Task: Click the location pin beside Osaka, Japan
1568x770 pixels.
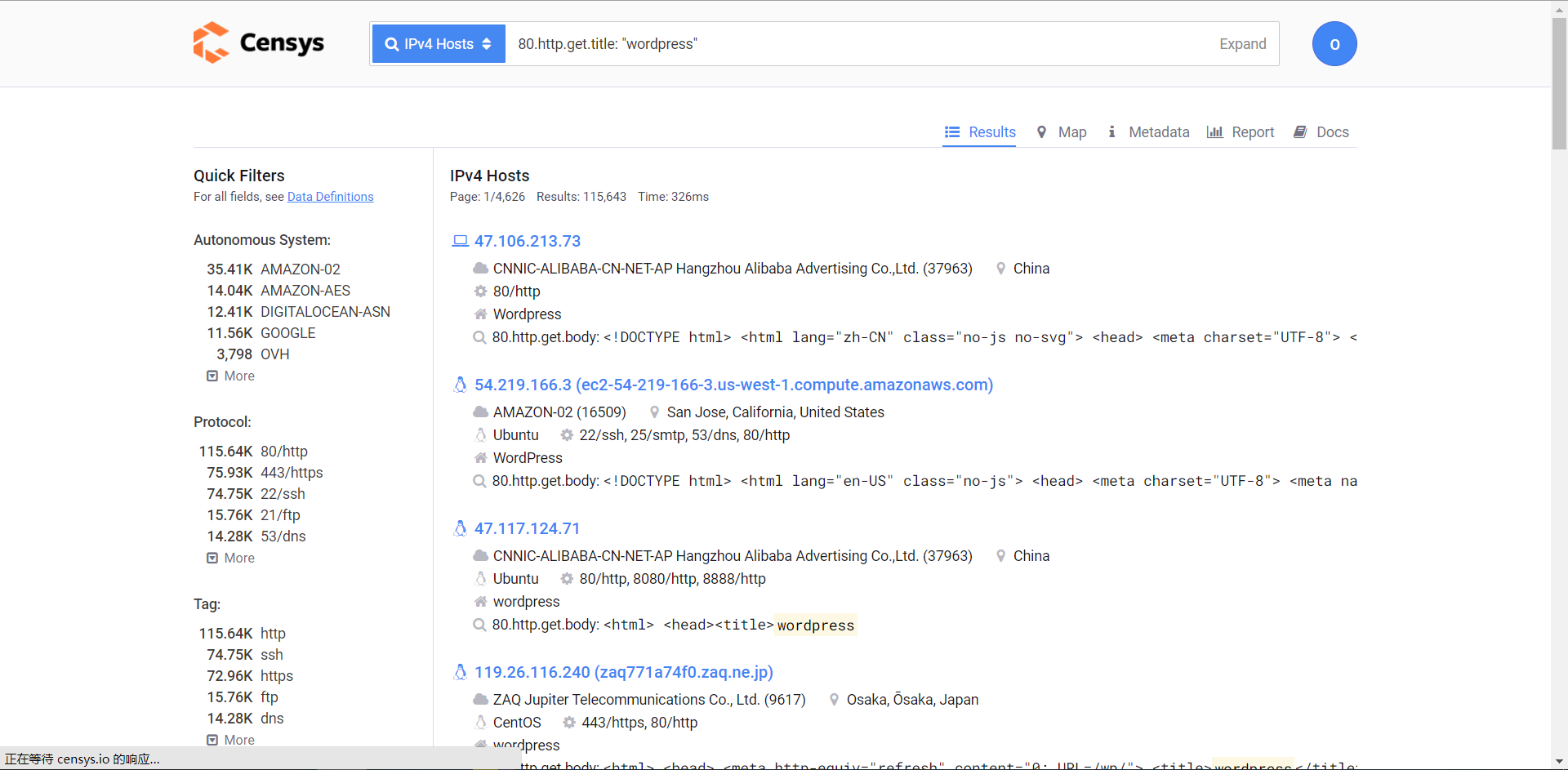Action: tap(834, 700)
